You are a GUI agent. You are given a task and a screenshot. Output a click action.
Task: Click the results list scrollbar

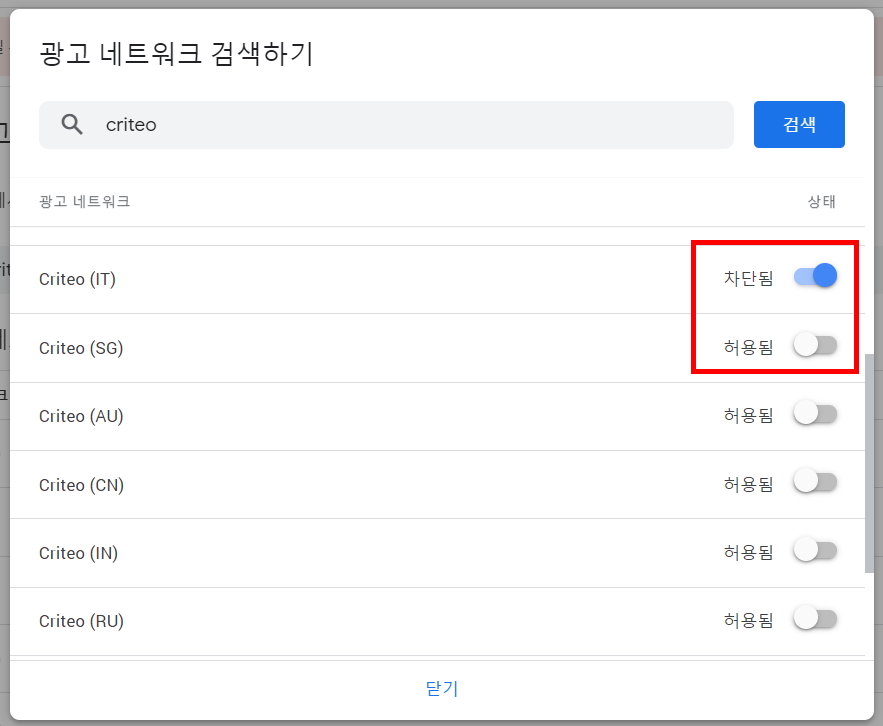pyautogui.click(x=869, y=463)
